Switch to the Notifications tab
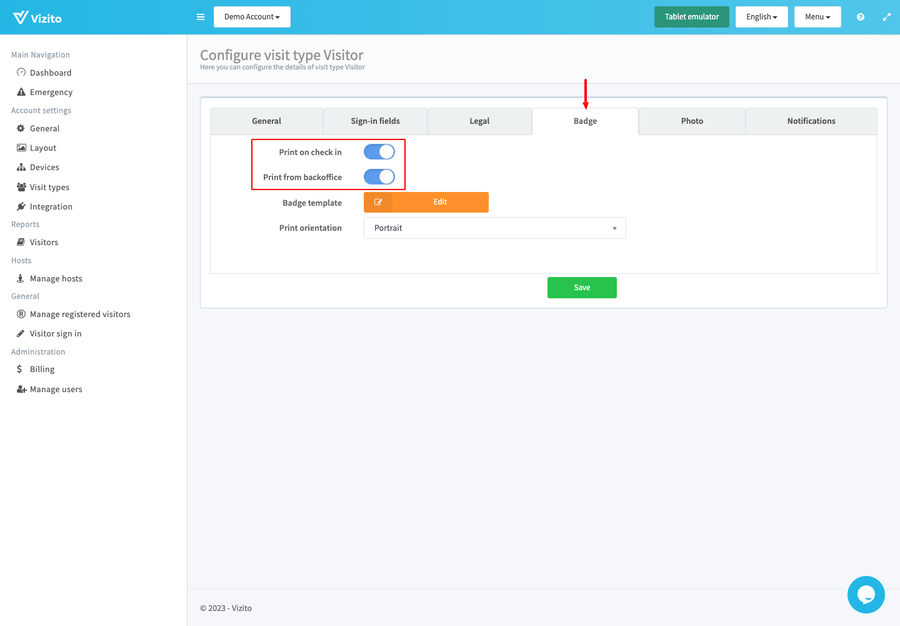Image resolution: width=900 pixels, height=626 pixels. coord(811,121)
